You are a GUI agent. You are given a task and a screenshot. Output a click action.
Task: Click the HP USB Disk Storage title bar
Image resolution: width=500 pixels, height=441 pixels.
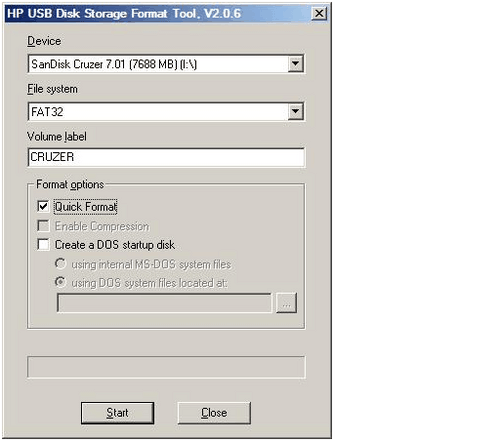click(x=158, y=14)
